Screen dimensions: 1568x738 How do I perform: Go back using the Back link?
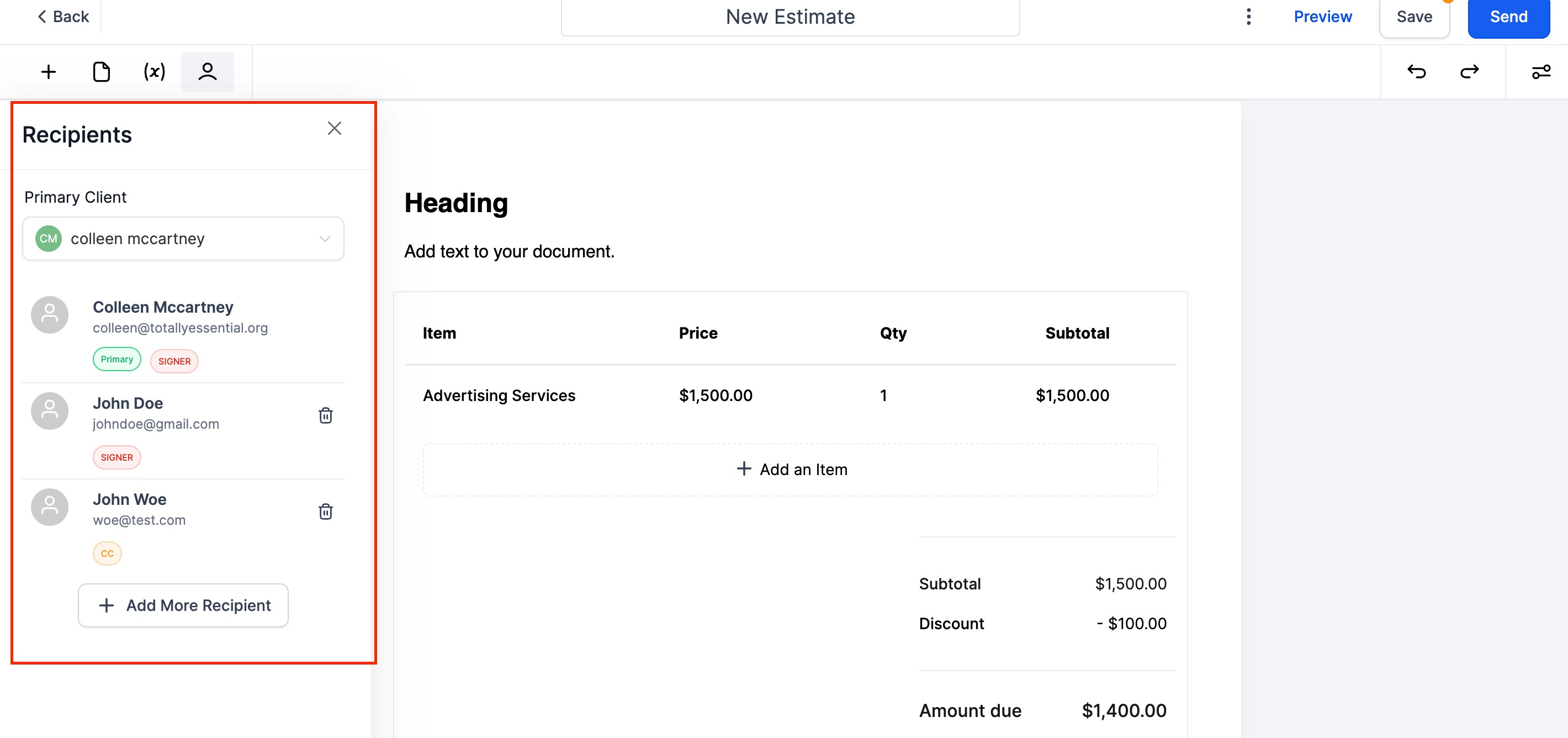[63, 17]
